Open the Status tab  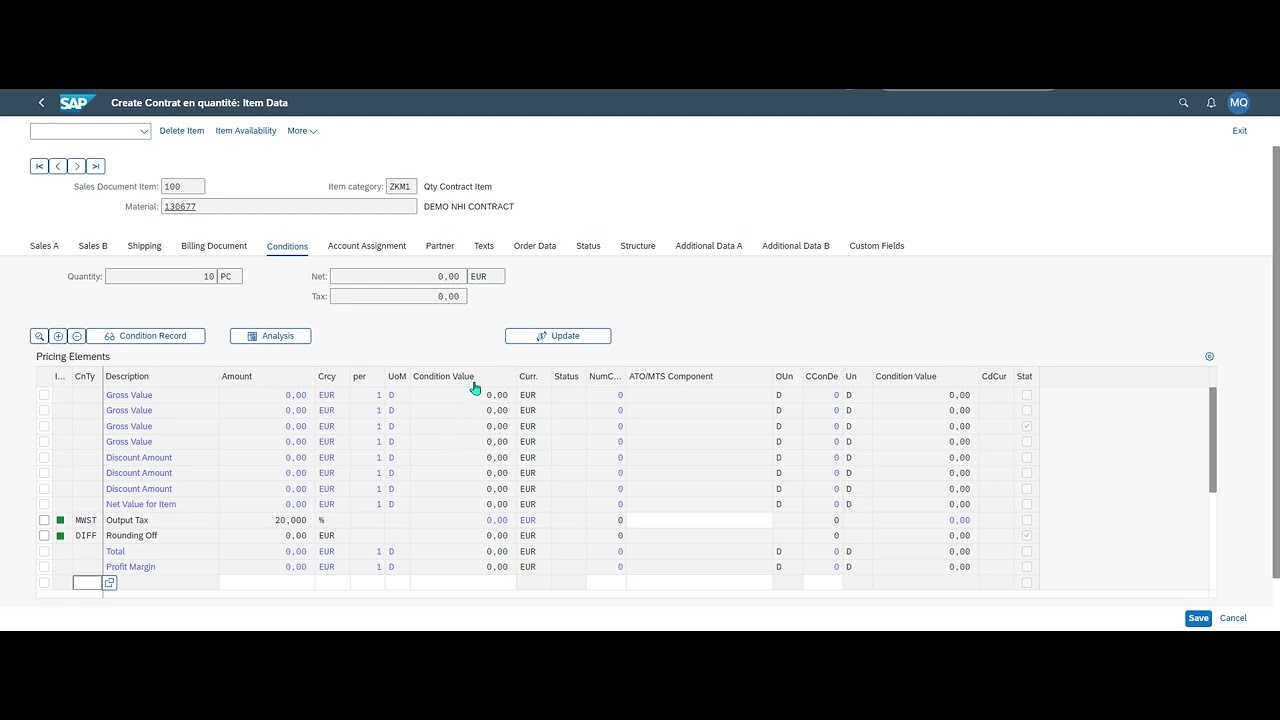(588, 246)
